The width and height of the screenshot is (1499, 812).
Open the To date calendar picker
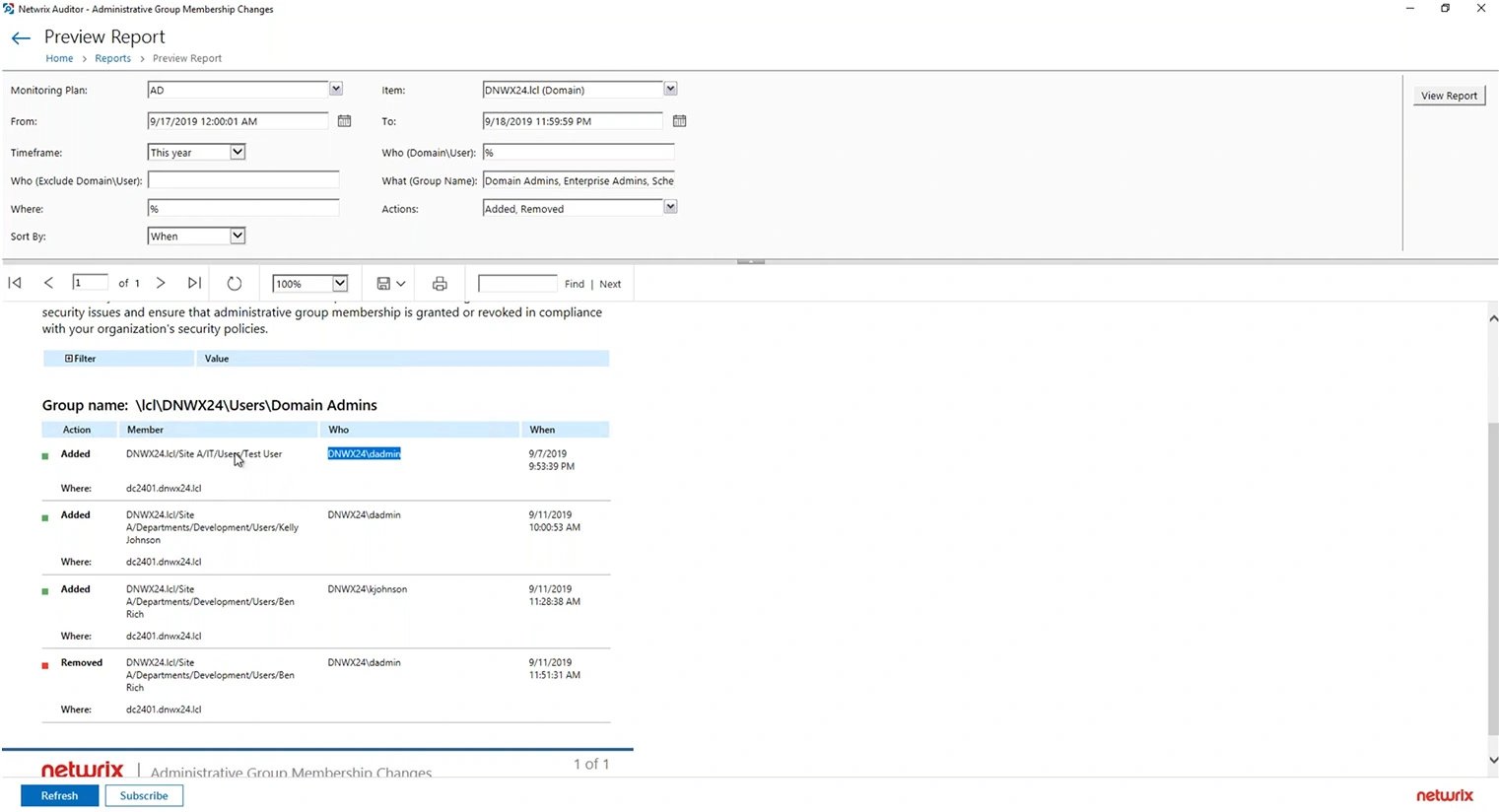coord(679,120)
